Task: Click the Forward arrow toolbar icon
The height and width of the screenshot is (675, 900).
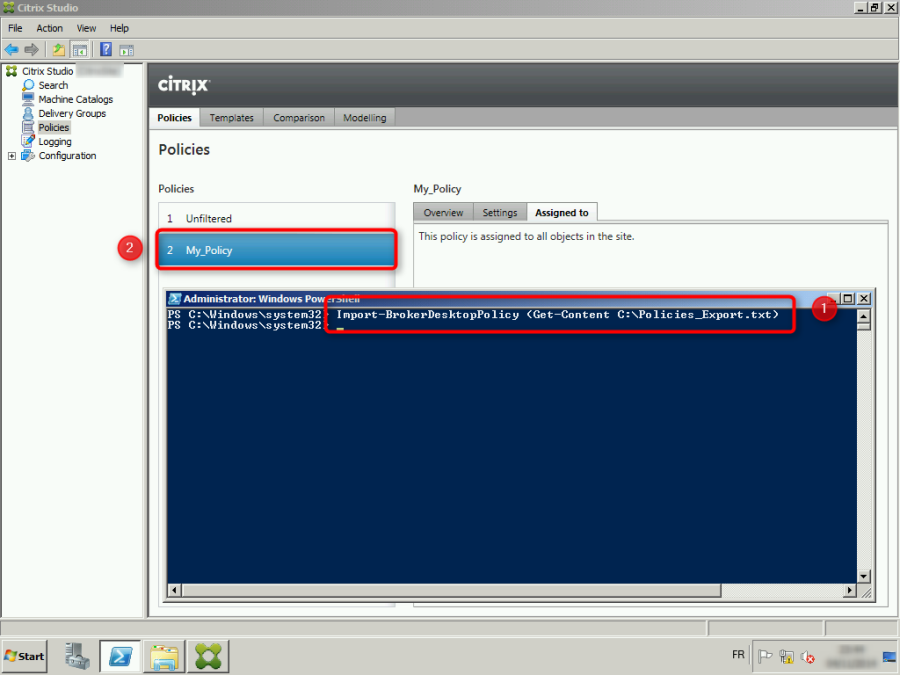Action: [x=32, y=50]
